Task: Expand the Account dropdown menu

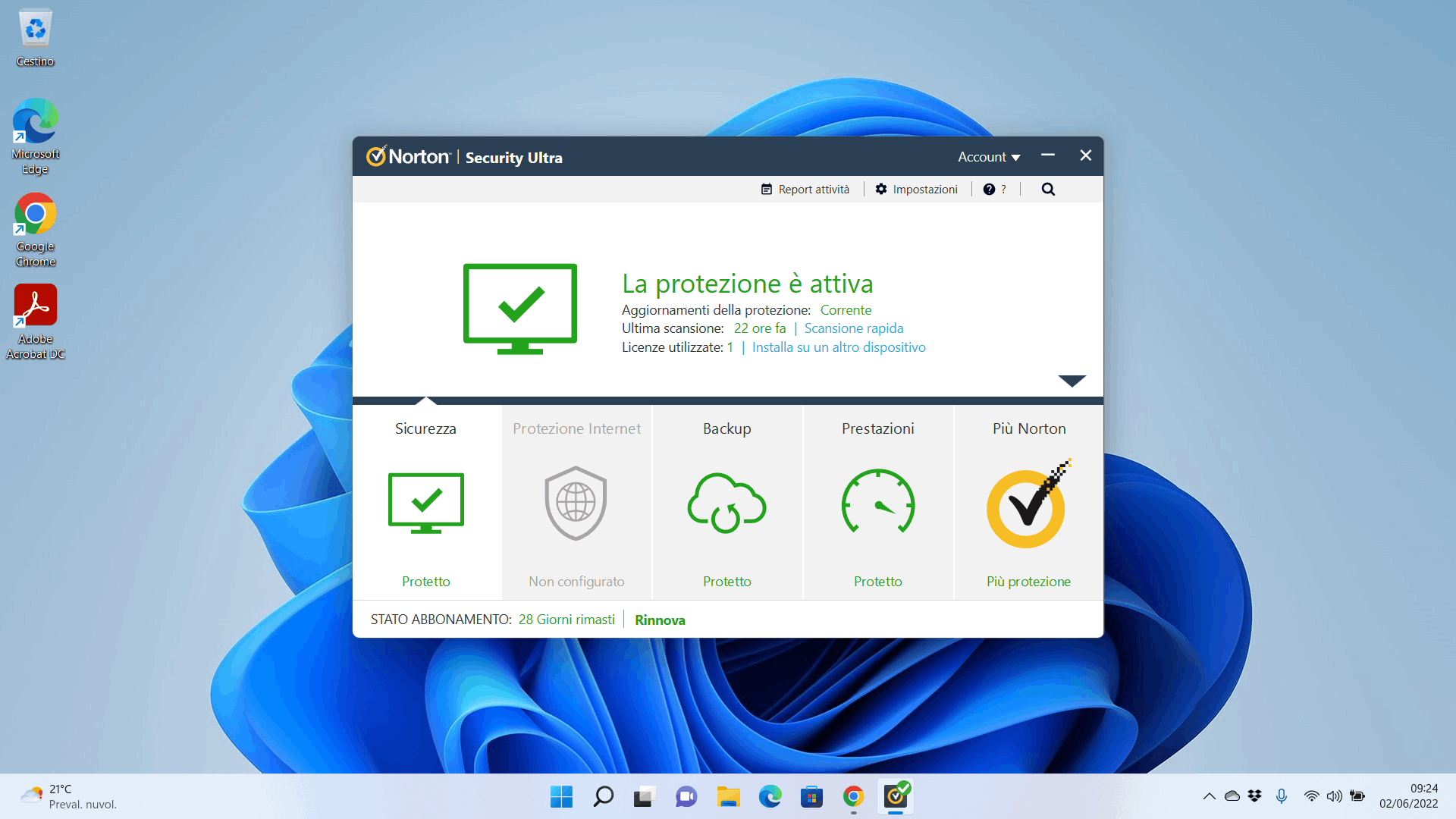Action: pyautogui.click(x=989, y=157)
